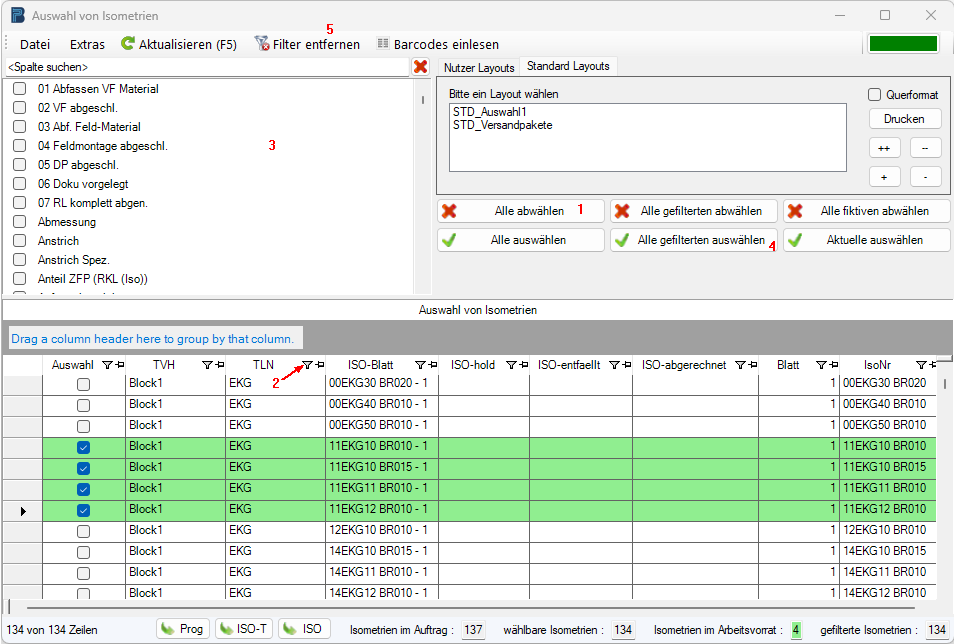Select STD_Versandpakete layout in list
The height and width of the screenshot is (644, 954).
pyautogui.click(x=502, y=125)
